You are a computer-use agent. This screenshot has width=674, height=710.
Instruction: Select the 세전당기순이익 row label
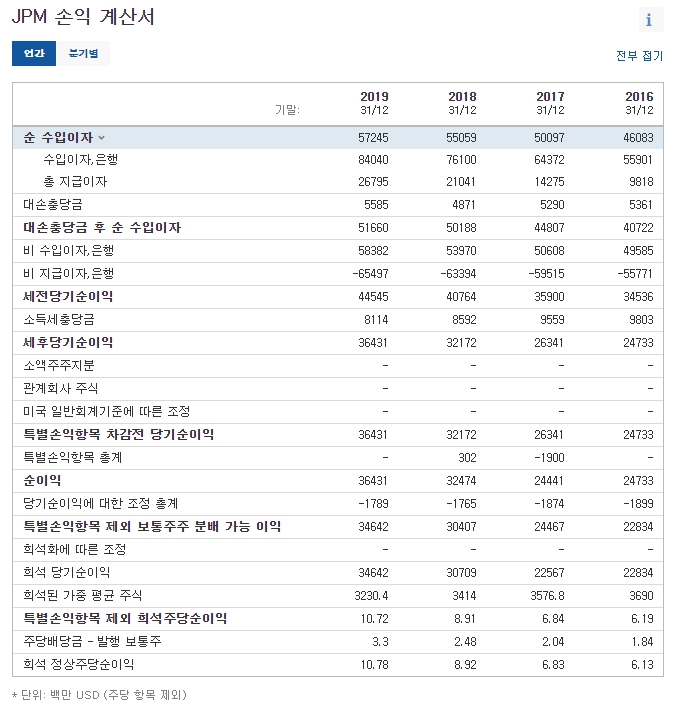pyautogui.click(x=68, y=297)
